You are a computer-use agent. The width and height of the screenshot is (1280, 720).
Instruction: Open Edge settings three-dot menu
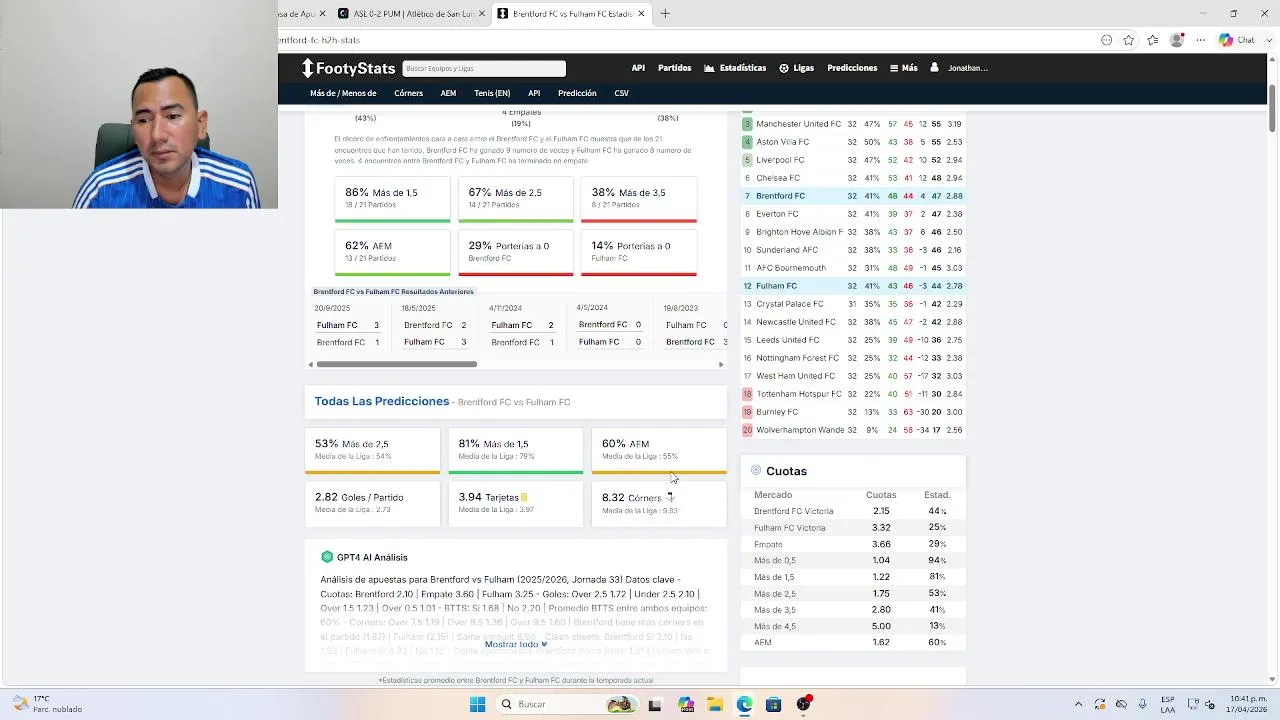click(x=1200, y=40)
